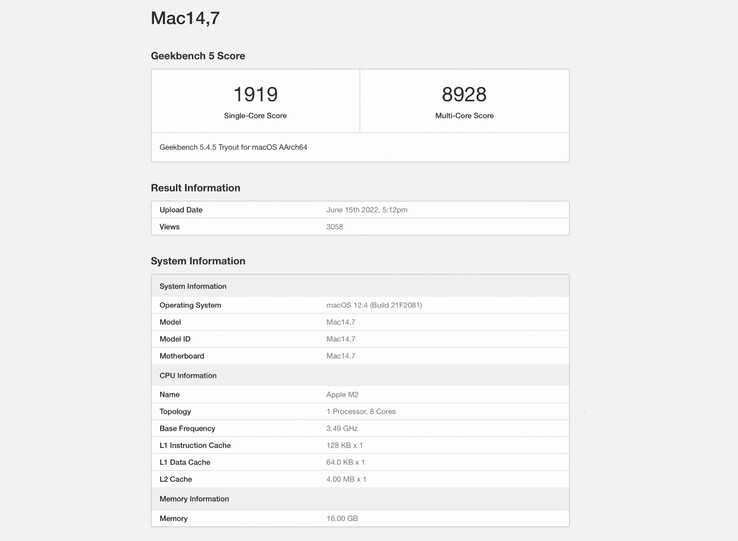Viewport: 738px width, 541px height.
Task: Select the 1 Processor, 8 Cores value
Action: pos(361,412)
